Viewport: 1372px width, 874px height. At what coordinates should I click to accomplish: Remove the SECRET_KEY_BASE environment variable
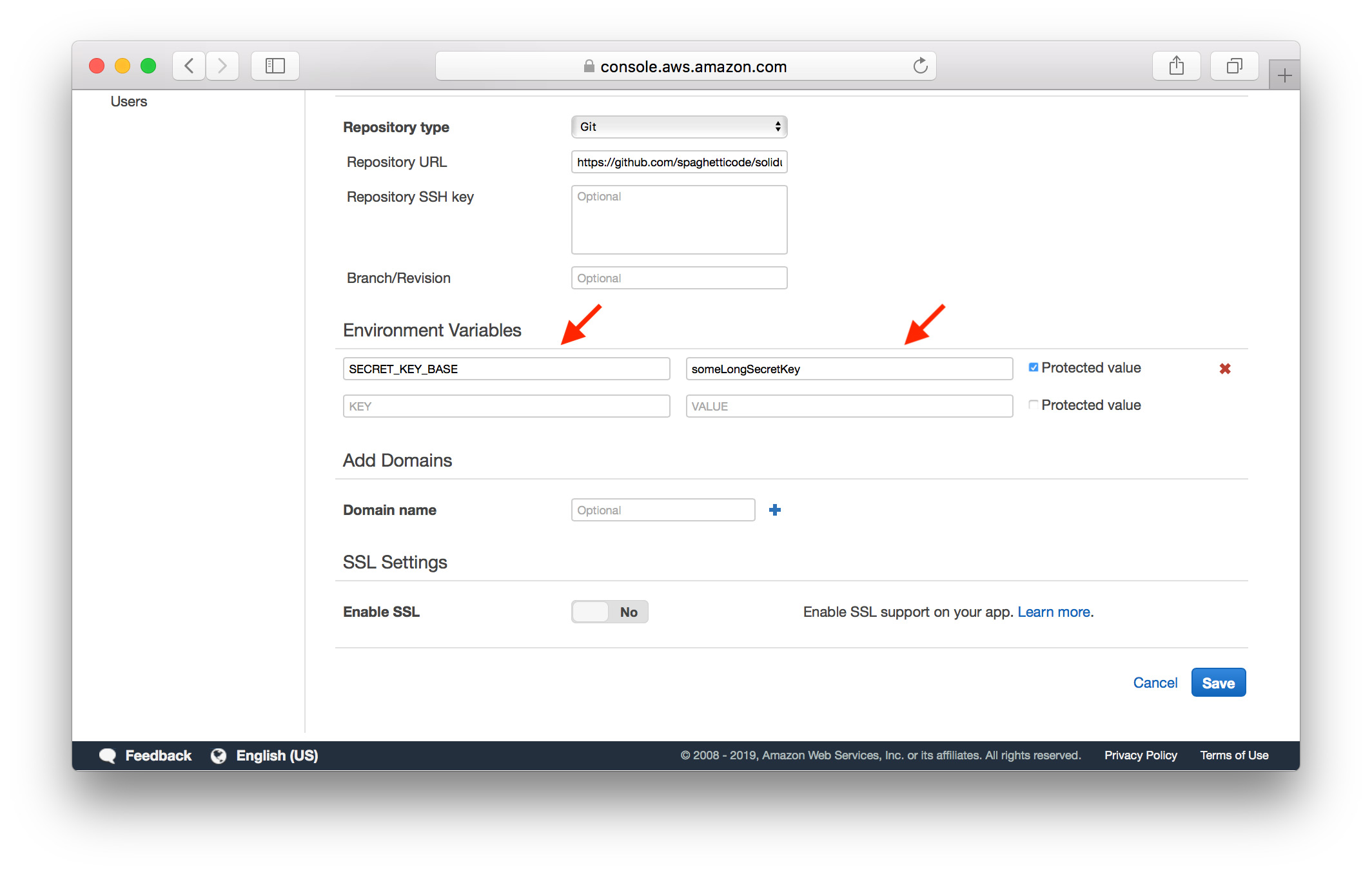(x=1224, y=369)
